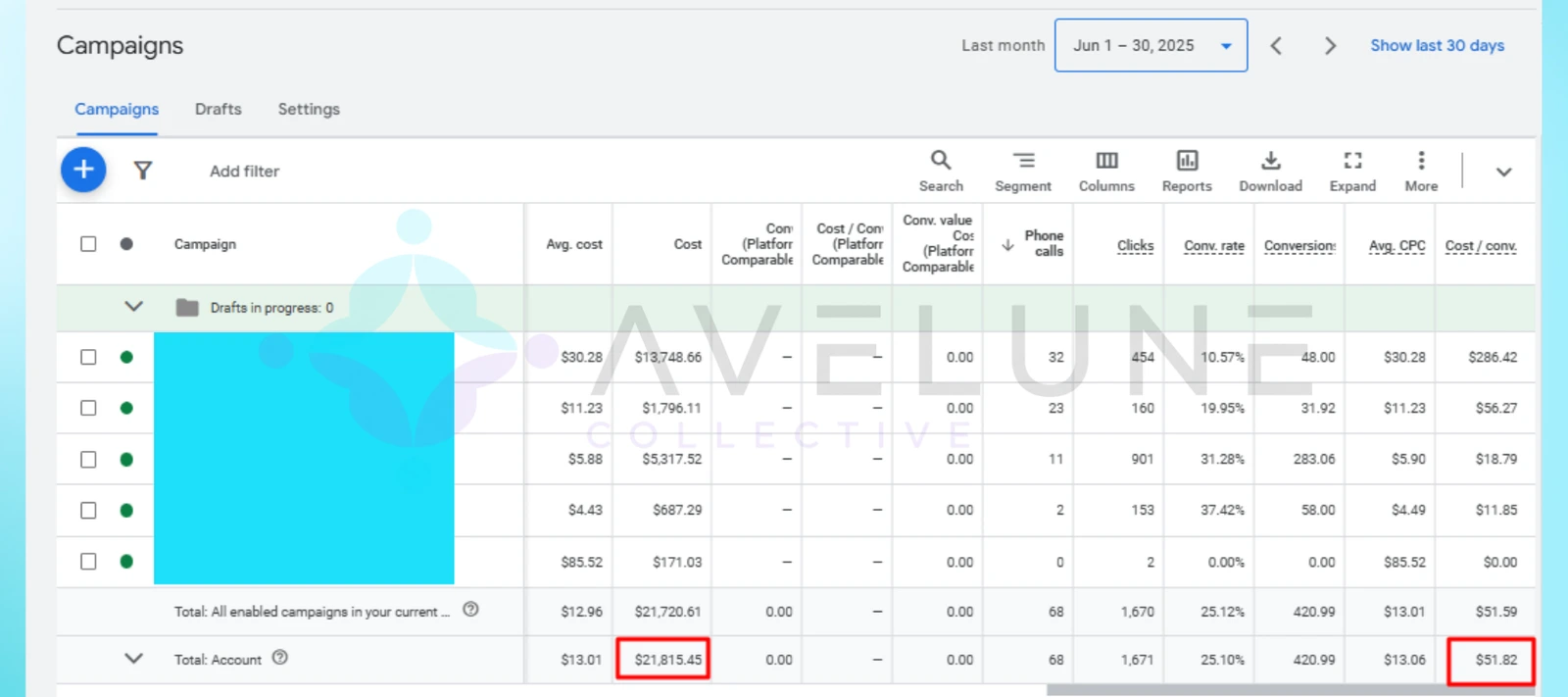This screenshot has height=697, width=1568.
Task: Click sort arrow next to Phone calls
Action: coord(1007,245)
